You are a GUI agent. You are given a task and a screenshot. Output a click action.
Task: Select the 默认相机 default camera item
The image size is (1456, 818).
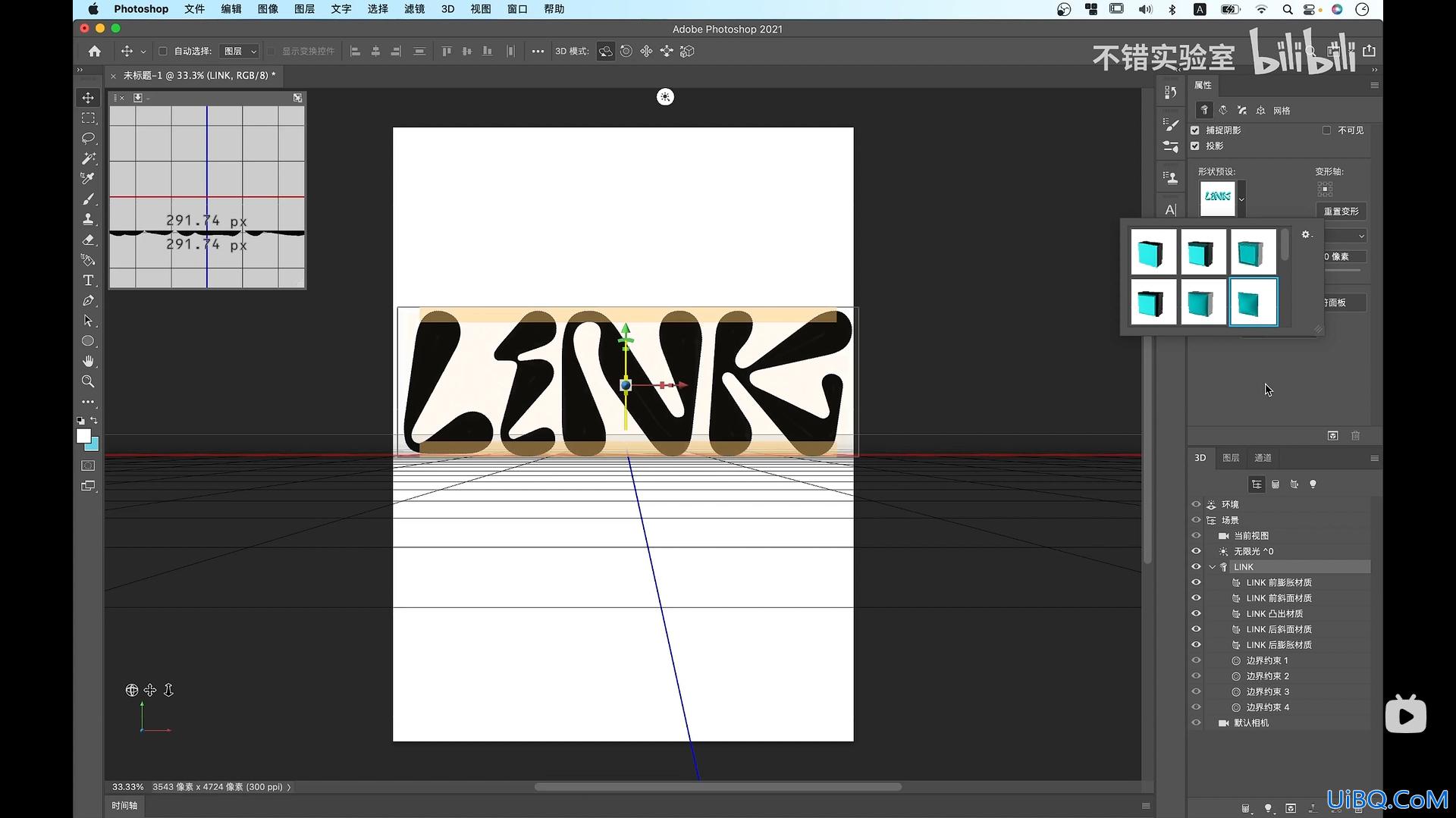click(1251, 722)
